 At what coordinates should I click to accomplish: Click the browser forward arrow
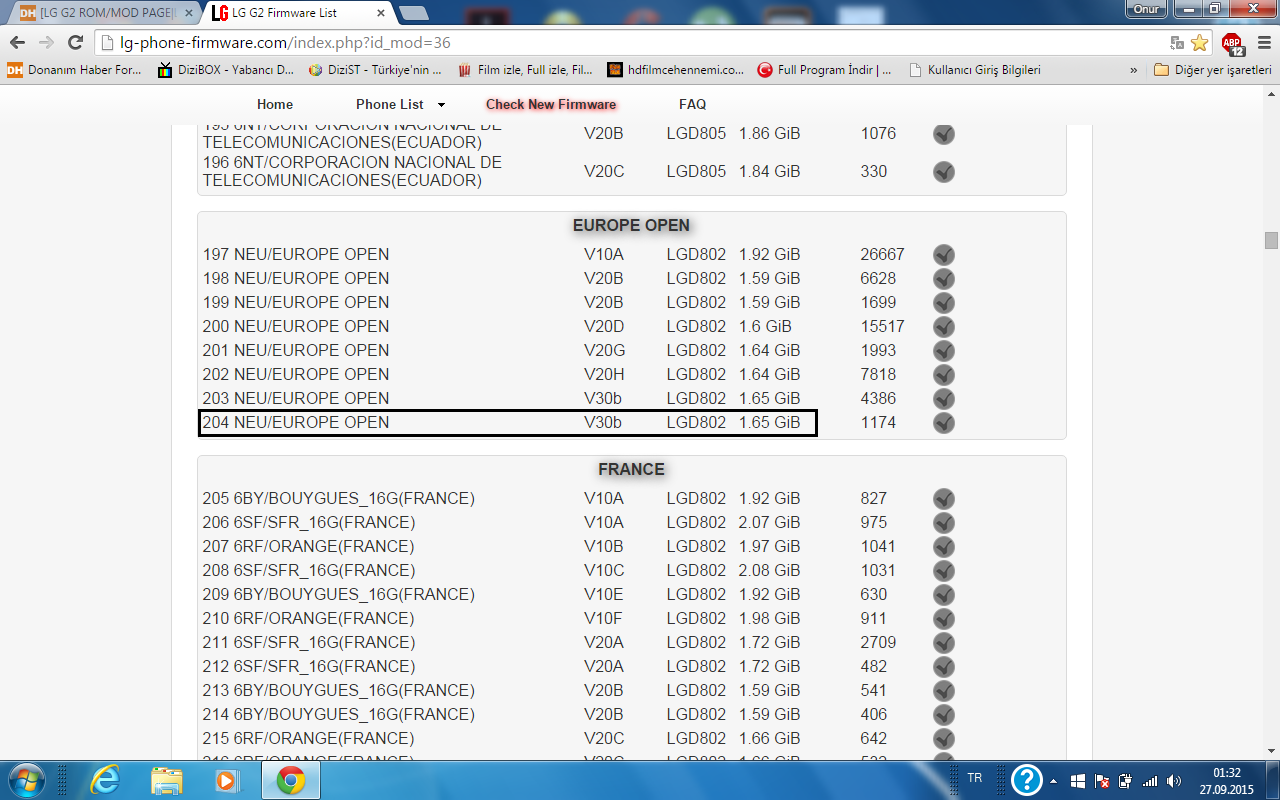click(46, 43)
